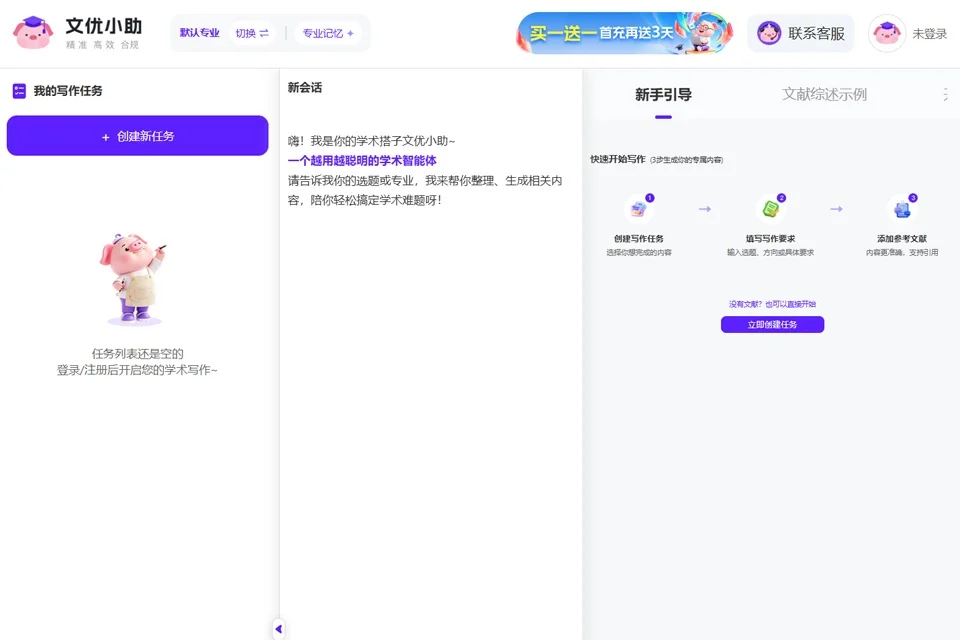The height and width of the screenshot is (640, 960).
Task: Click 一个越用越聪明的学术智能体 purple text
Action: pyautogui.click(x=362, y=160)
